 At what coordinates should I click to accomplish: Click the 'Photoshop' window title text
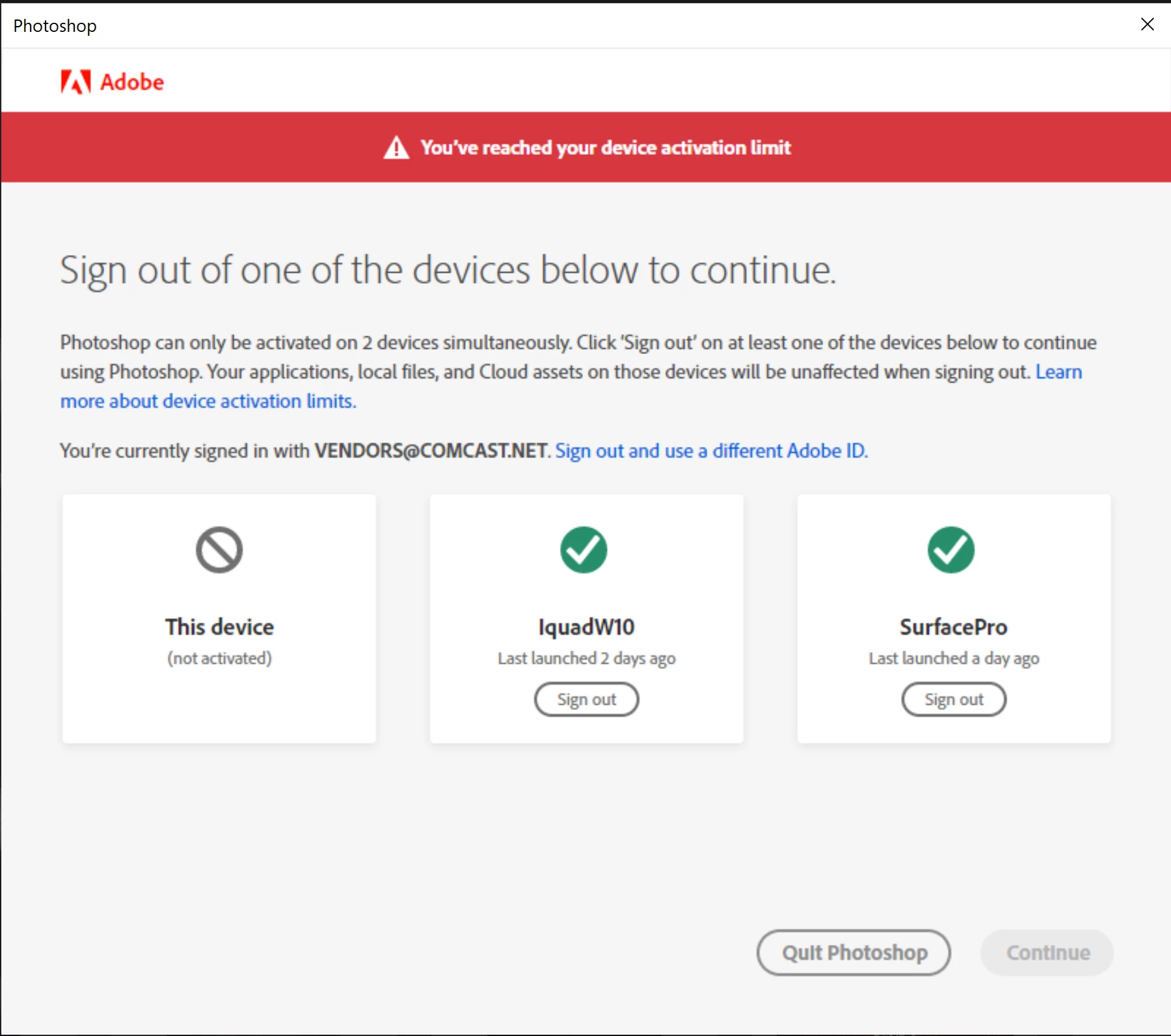(55, 26)
